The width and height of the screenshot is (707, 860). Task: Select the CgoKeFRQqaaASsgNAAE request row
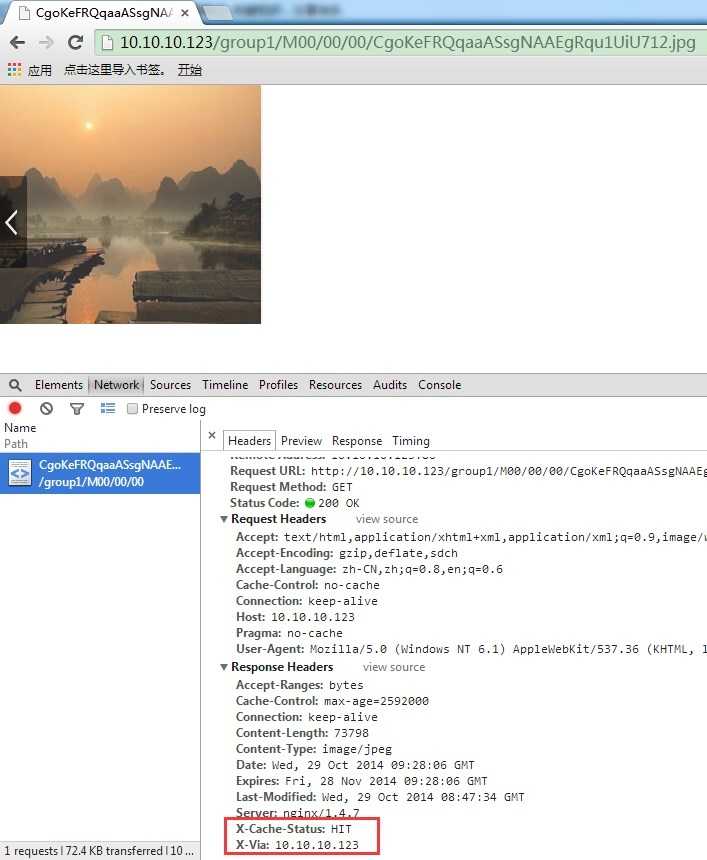pos(100,473)
